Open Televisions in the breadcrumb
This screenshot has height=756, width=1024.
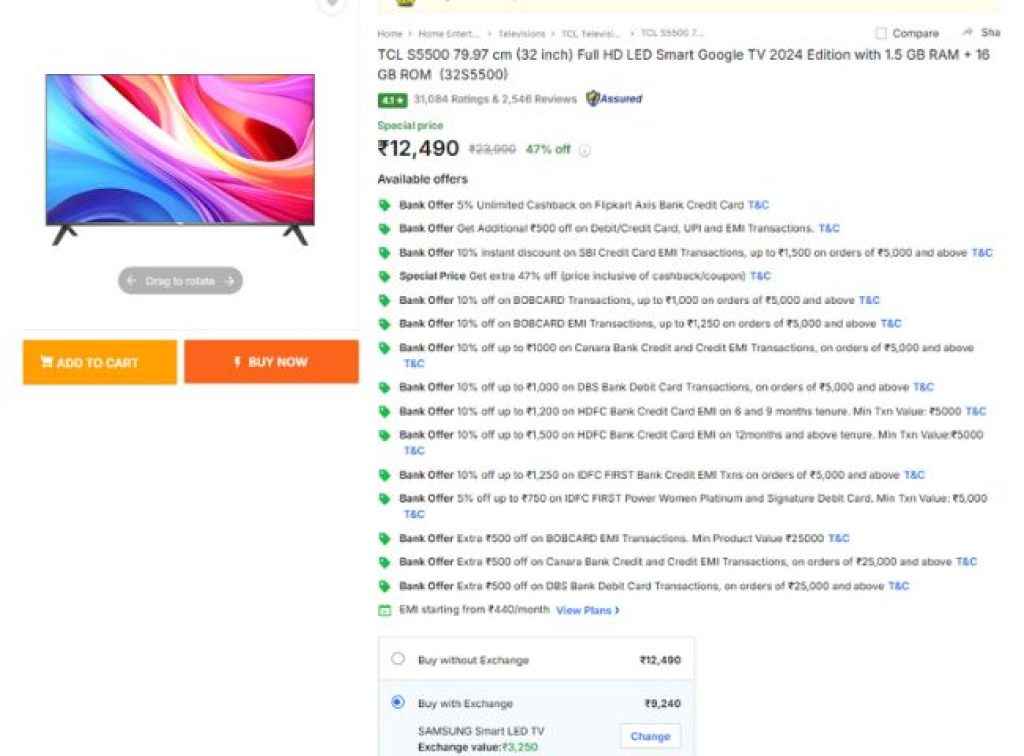(x=522, y=34)
